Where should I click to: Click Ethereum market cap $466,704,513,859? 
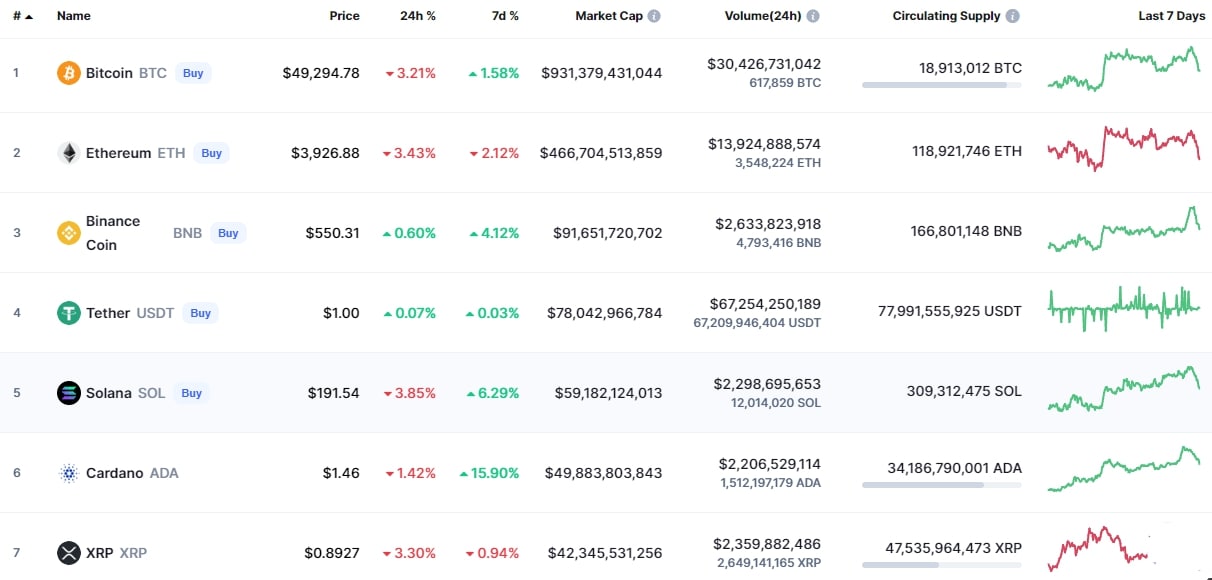(x=601, y=153)
